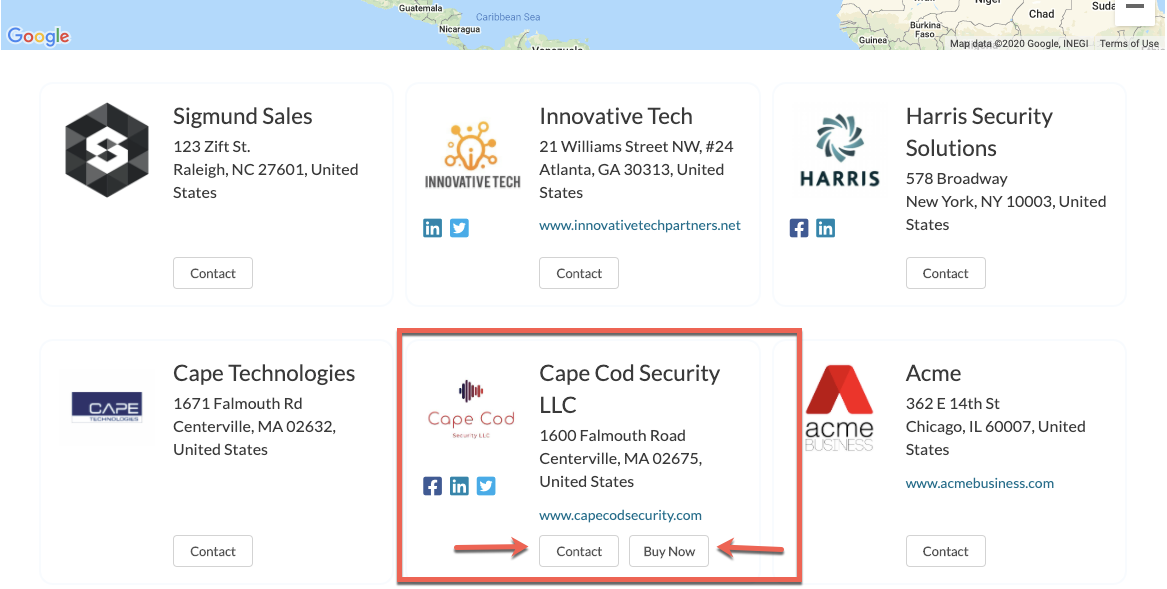
Task: Open the www.innovativetechpartners.net link
Action: point(640,225)
